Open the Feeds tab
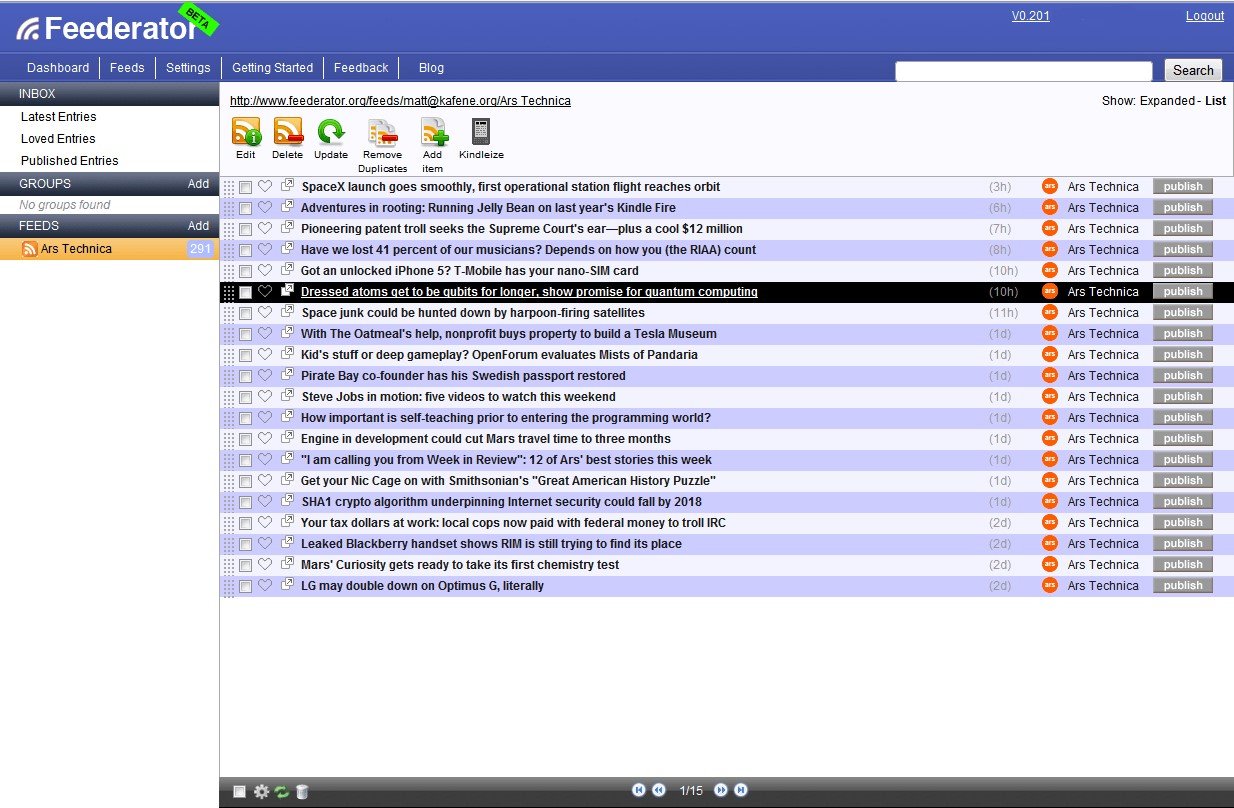The image size is (1234, 808). [x=127, y=68]
